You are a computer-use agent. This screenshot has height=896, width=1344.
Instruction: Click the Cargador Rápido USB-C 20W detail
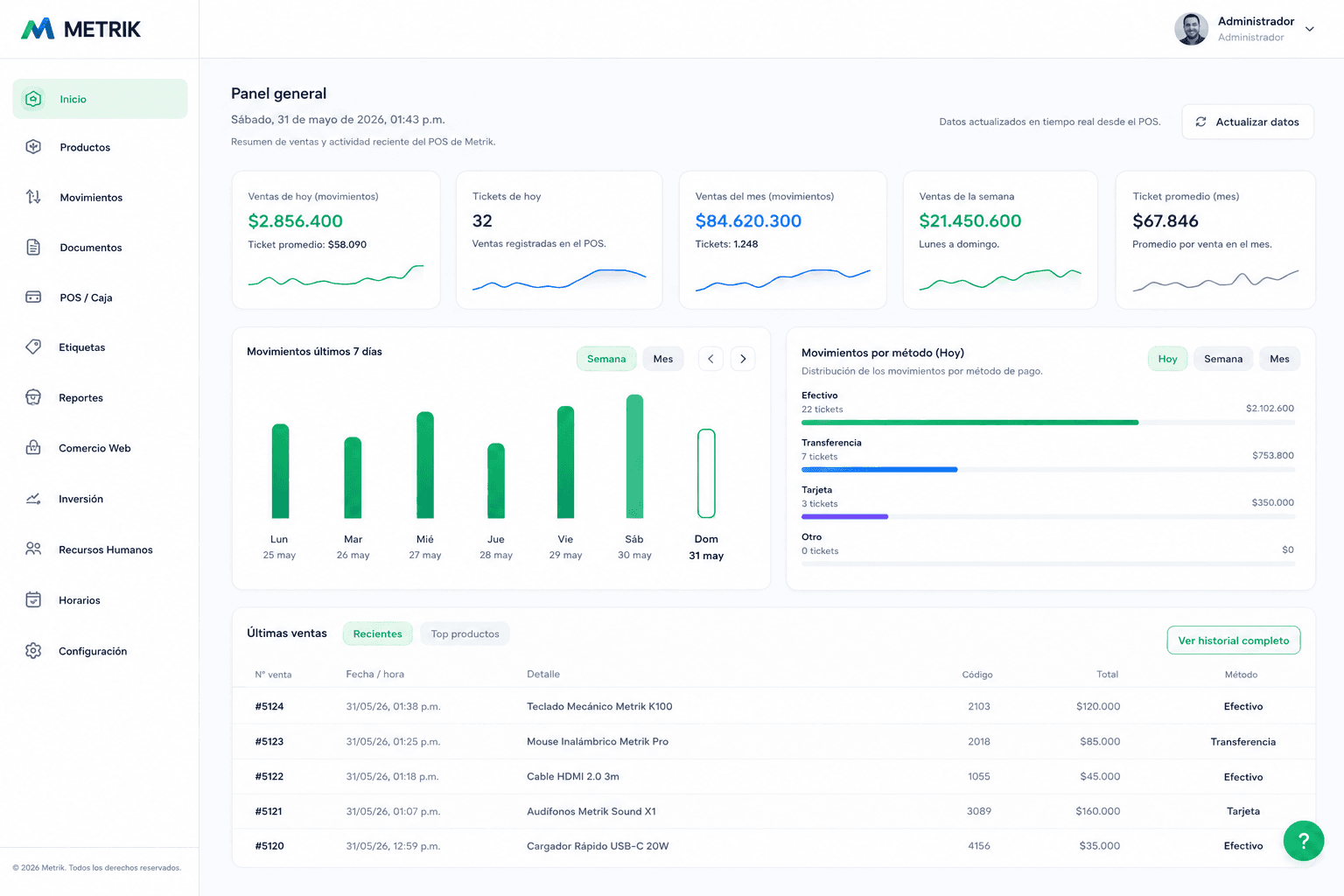598,846
